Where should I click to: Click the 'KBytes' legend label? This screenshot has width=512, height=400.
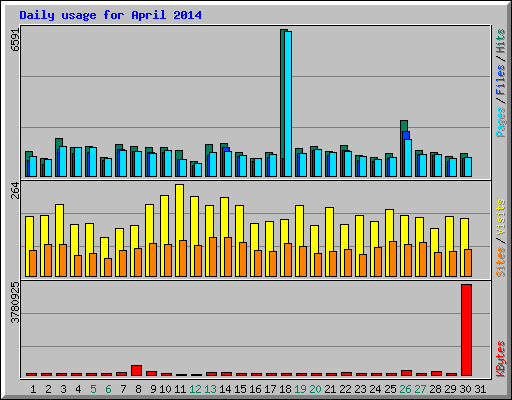click(x=501, y=359)
